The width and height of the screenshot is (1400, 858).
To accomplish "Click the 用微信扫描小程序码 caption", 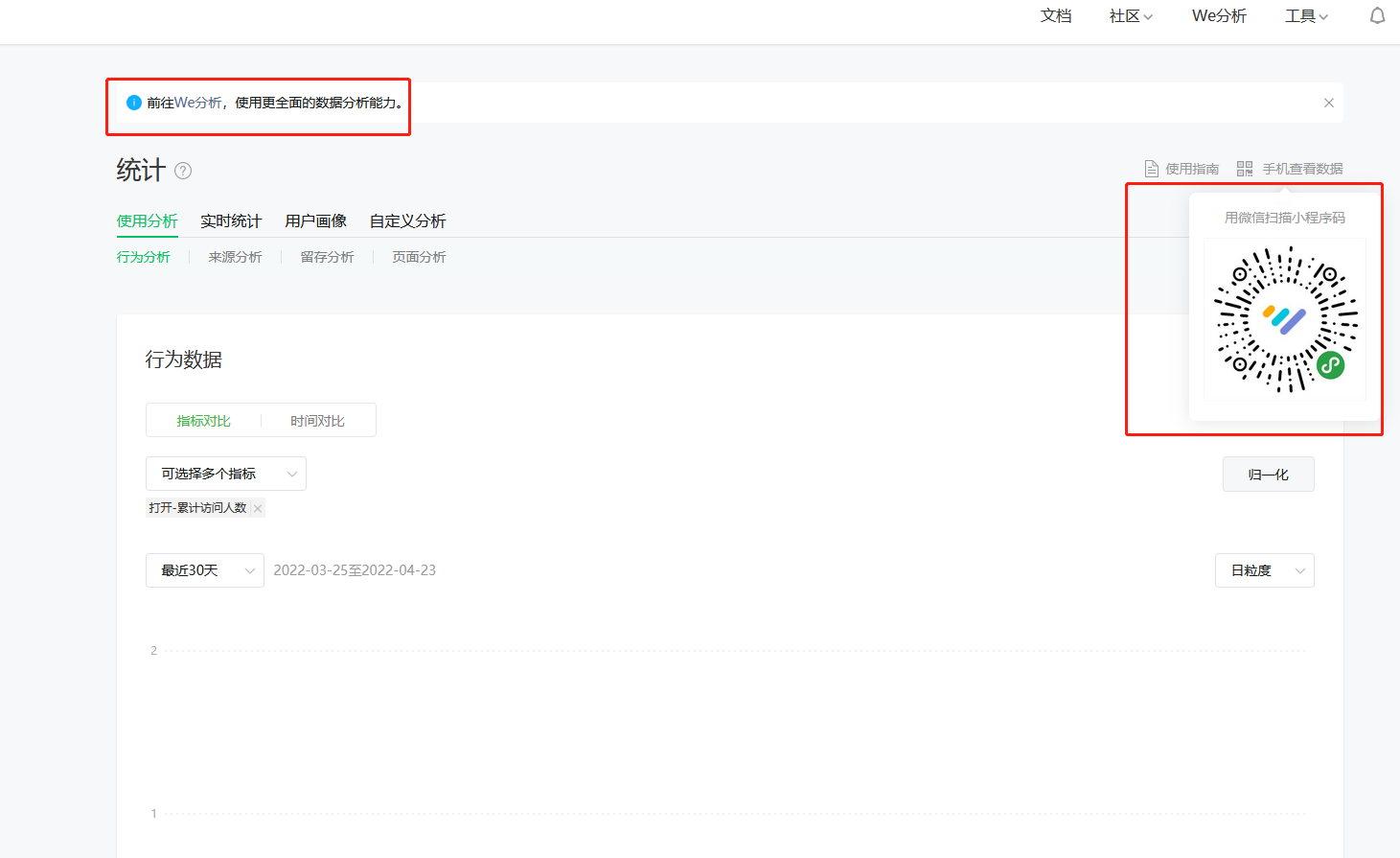I will 1285,218.
